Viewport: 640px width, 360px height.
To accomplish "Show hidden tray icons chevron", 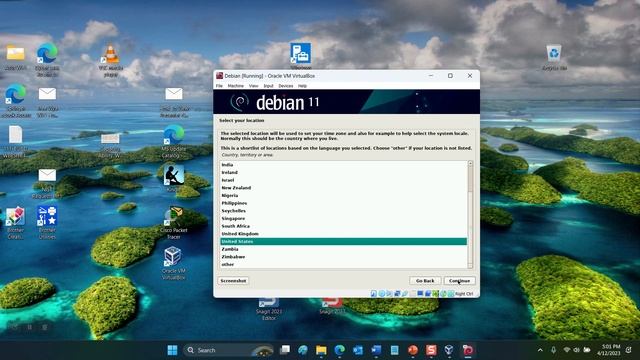I will 540,350.
